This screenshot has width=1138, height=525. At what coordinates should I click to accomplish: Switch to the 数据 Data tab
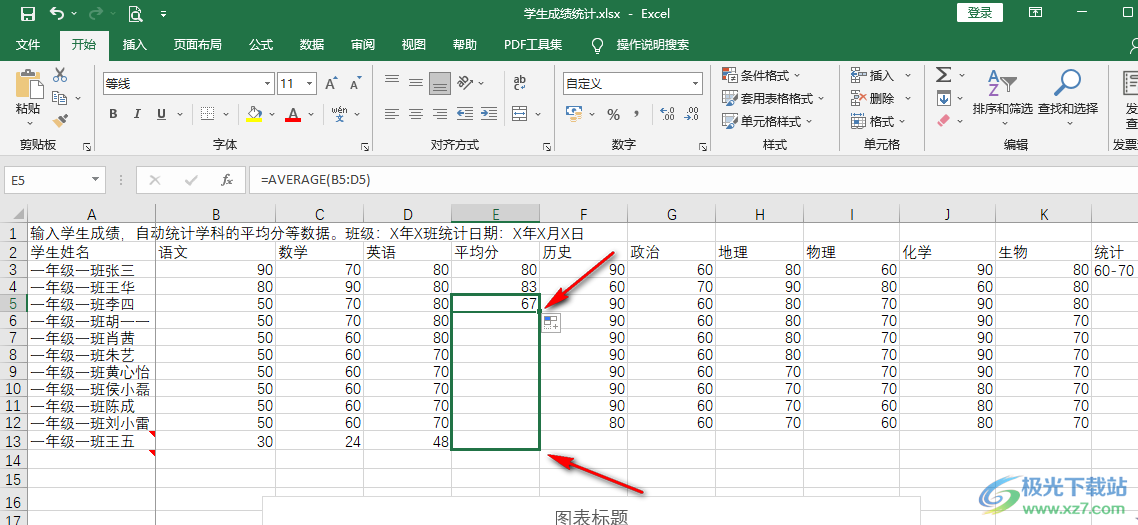pos(312,44)
